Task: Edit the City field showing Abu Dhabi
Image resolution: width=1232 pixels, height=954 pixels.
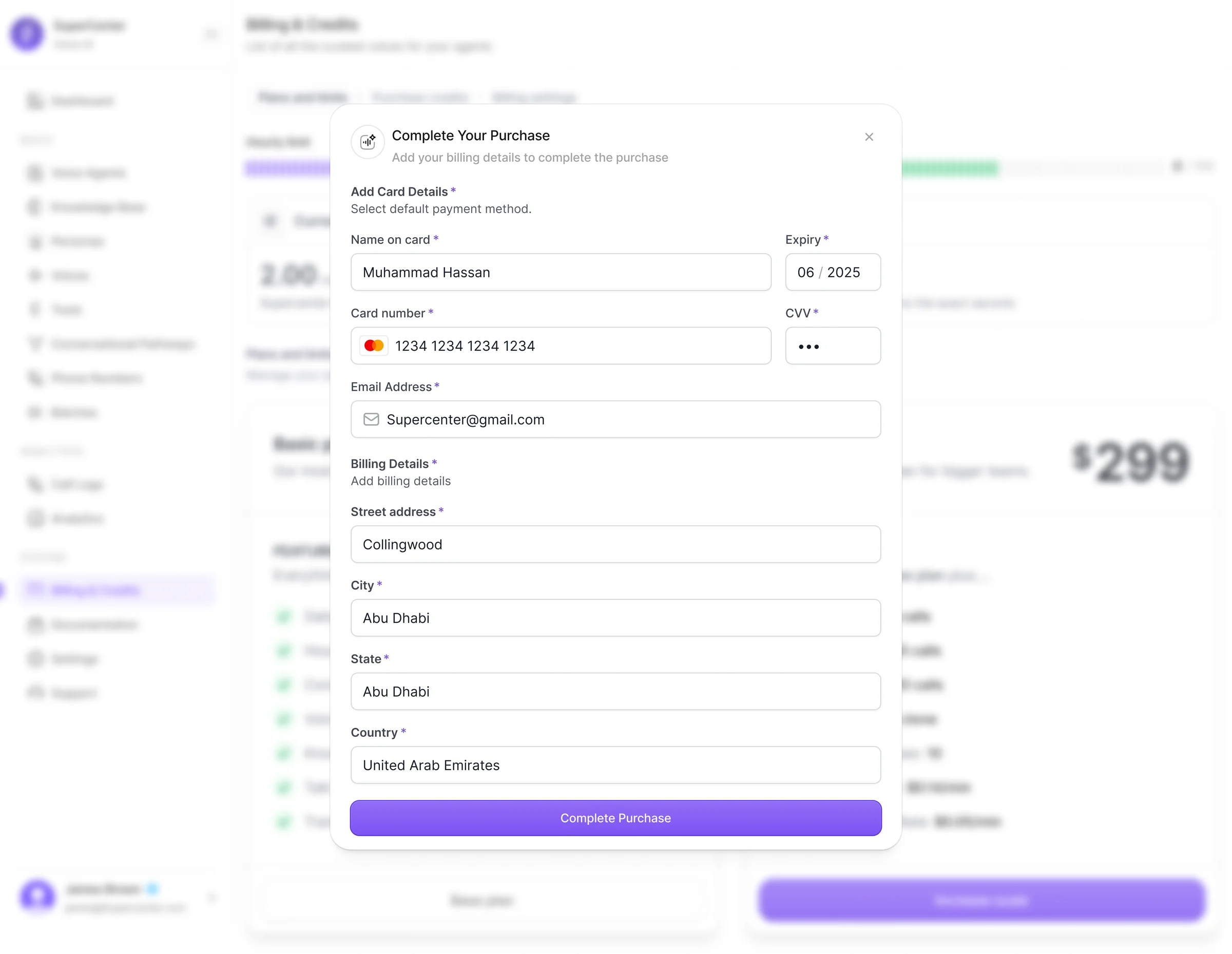Action: coord(615,618)
